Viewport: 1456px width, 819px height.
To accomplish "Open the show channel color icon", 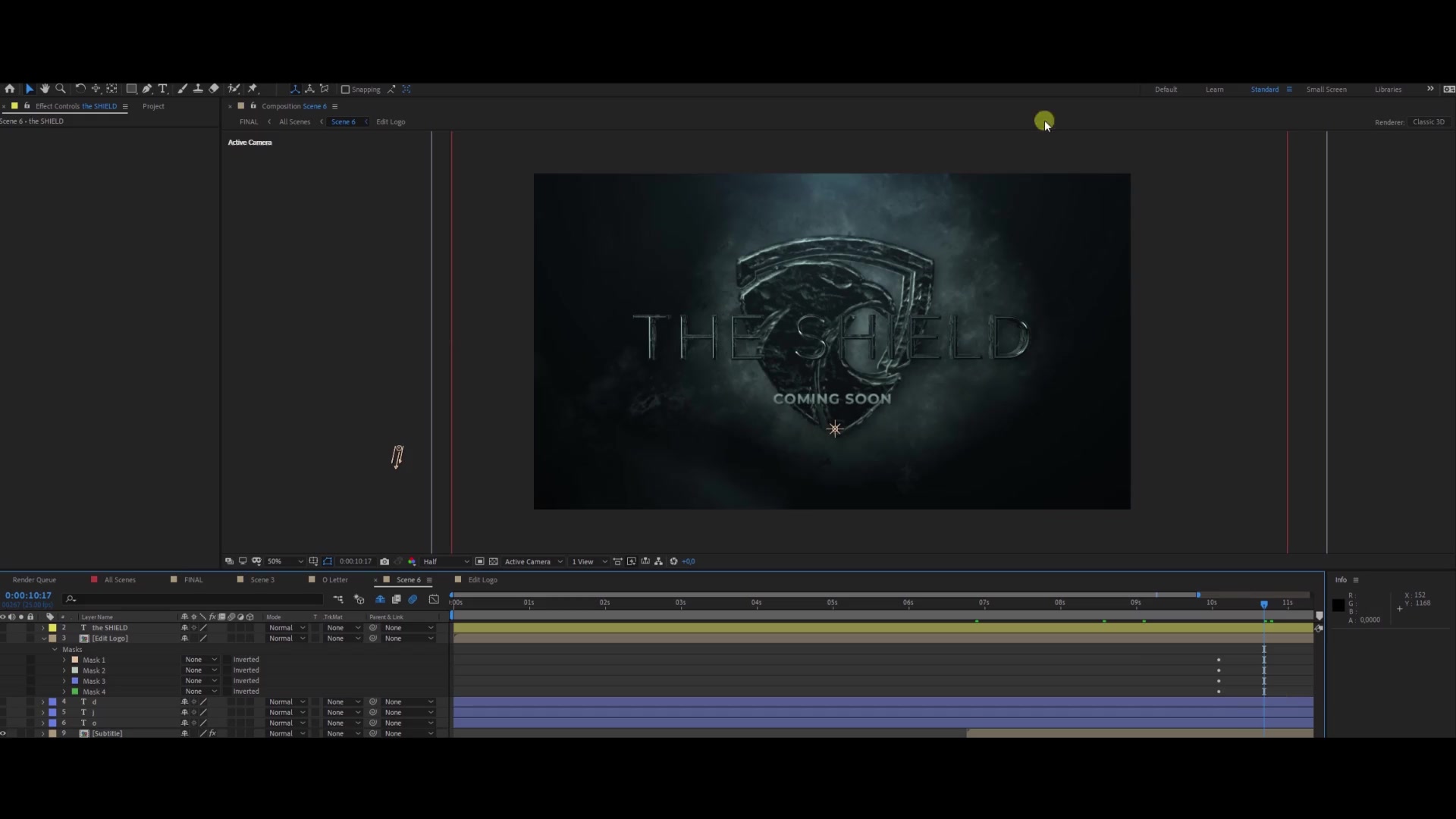I will pos(412,562).
